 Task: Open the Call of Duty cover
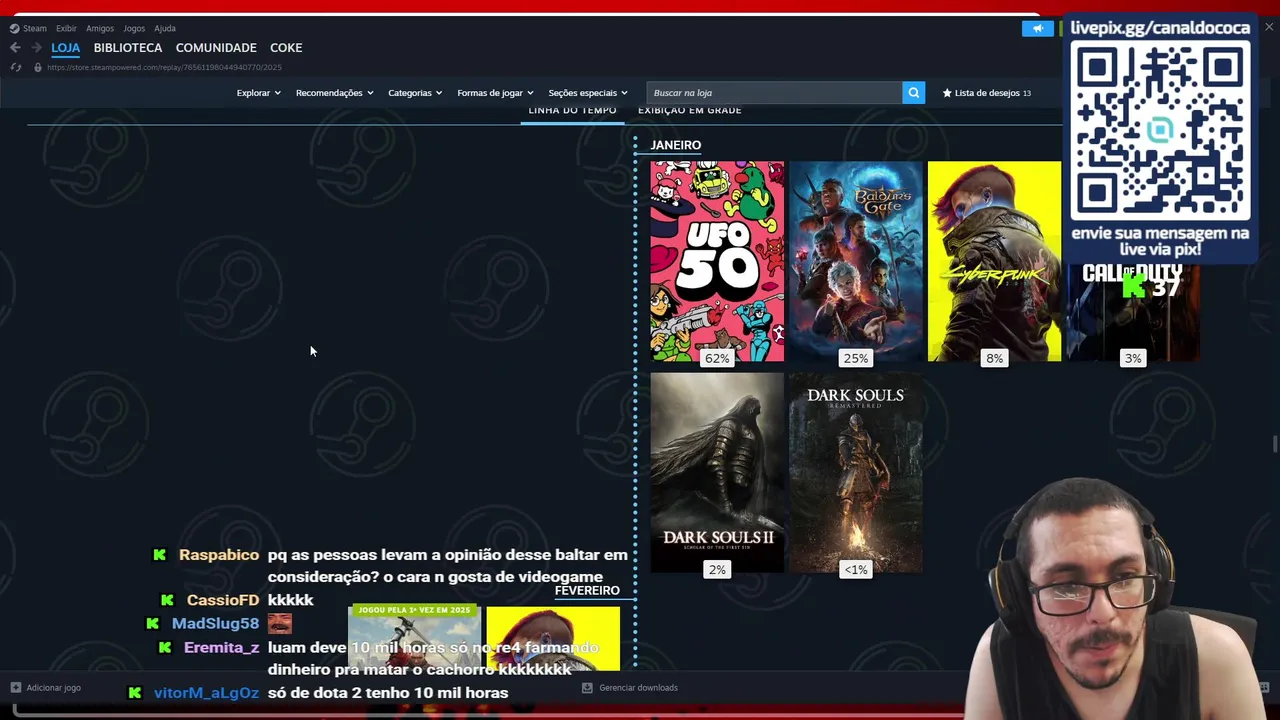click(1133, 312)
